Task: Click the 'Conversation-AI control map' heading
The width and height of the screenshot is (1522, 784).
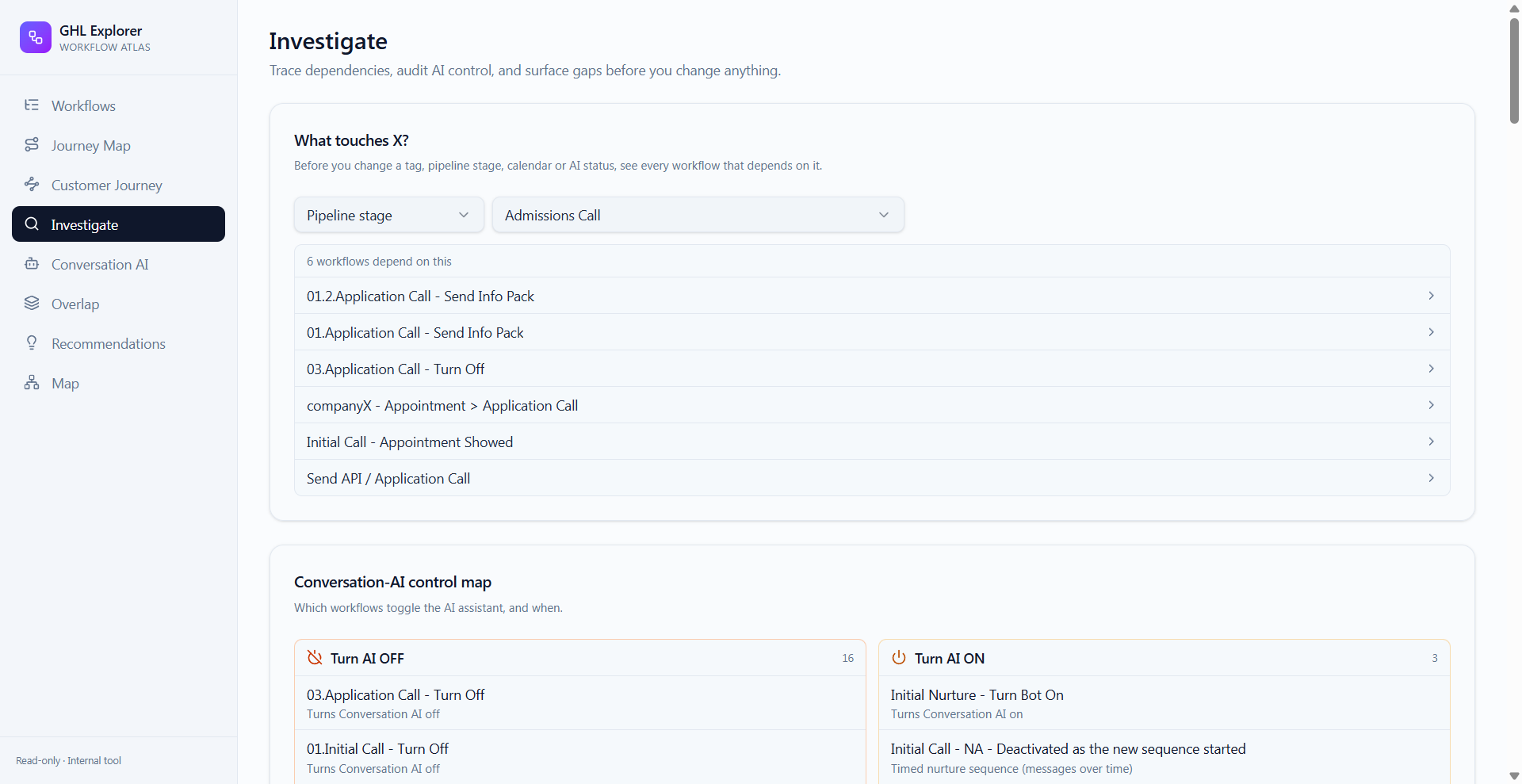Action: point(392,582)
